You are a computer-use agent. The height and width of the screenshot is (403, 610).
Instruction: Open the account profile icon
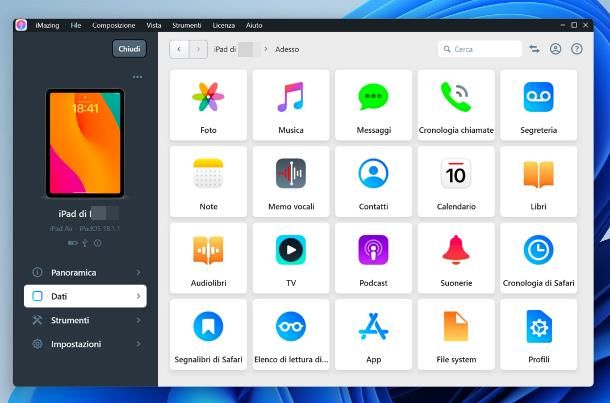[555, 49]
